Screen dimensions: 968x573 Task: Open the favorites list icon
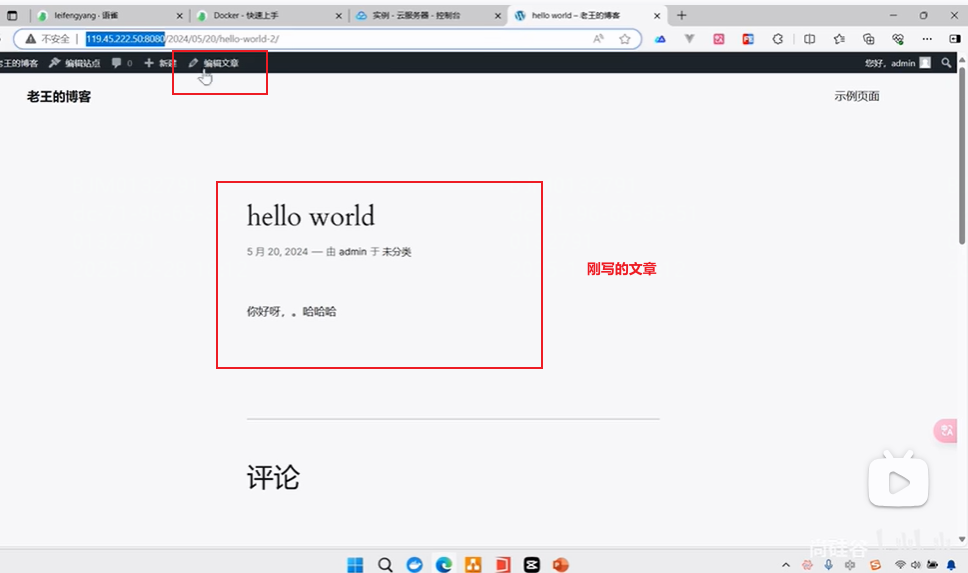(x=839, y=39)
